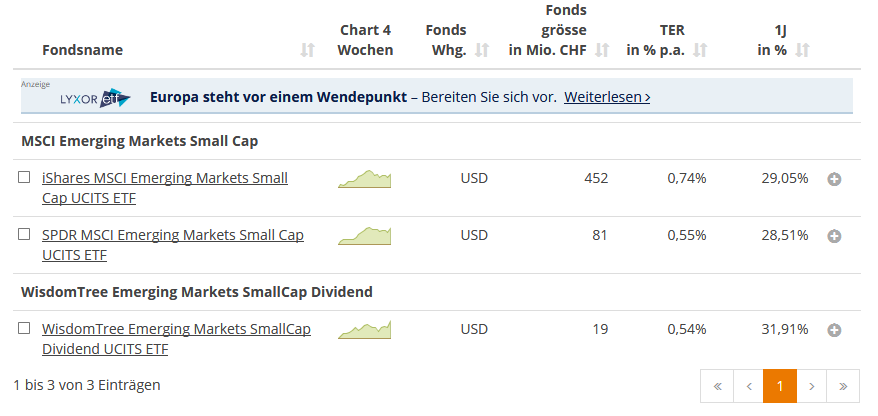The image size is (878, 416).
Task: Sort table by Fondsname column arrows
Action: point(307,50)
